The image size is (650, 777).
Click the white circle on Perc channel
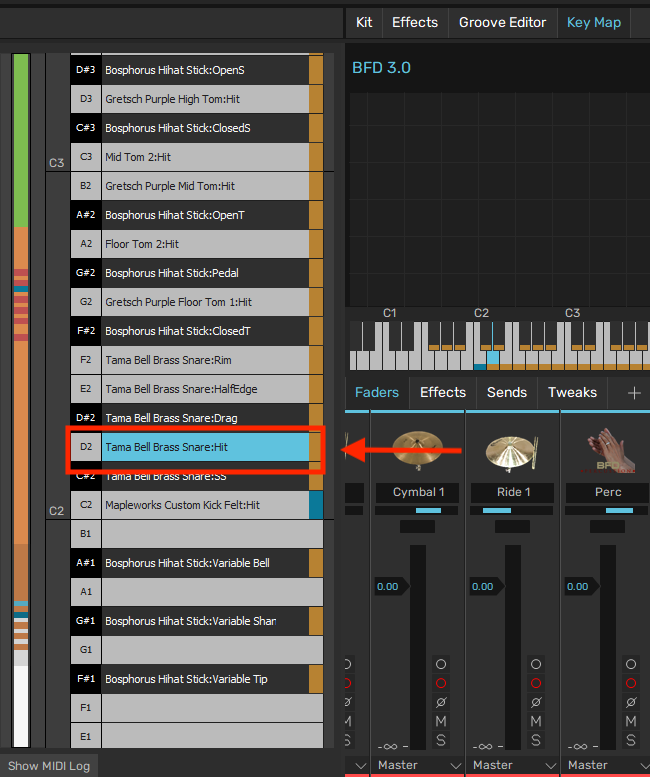click(x=631, y=664)
